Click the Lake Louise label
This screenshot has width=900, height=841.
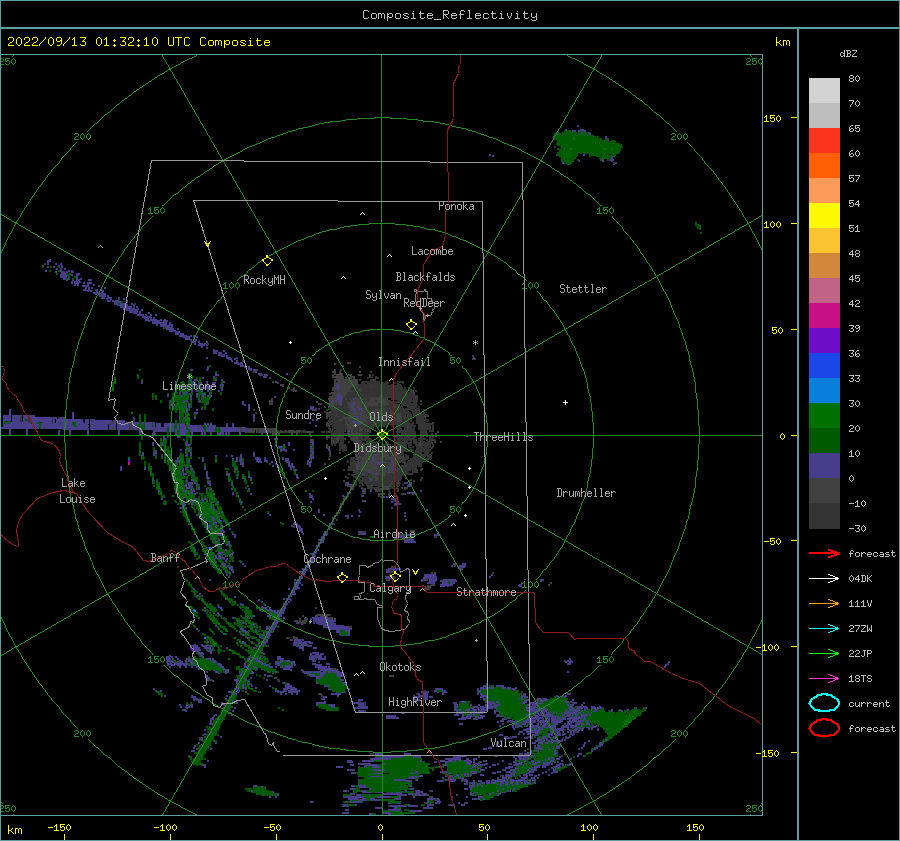[x=77, y=491]
